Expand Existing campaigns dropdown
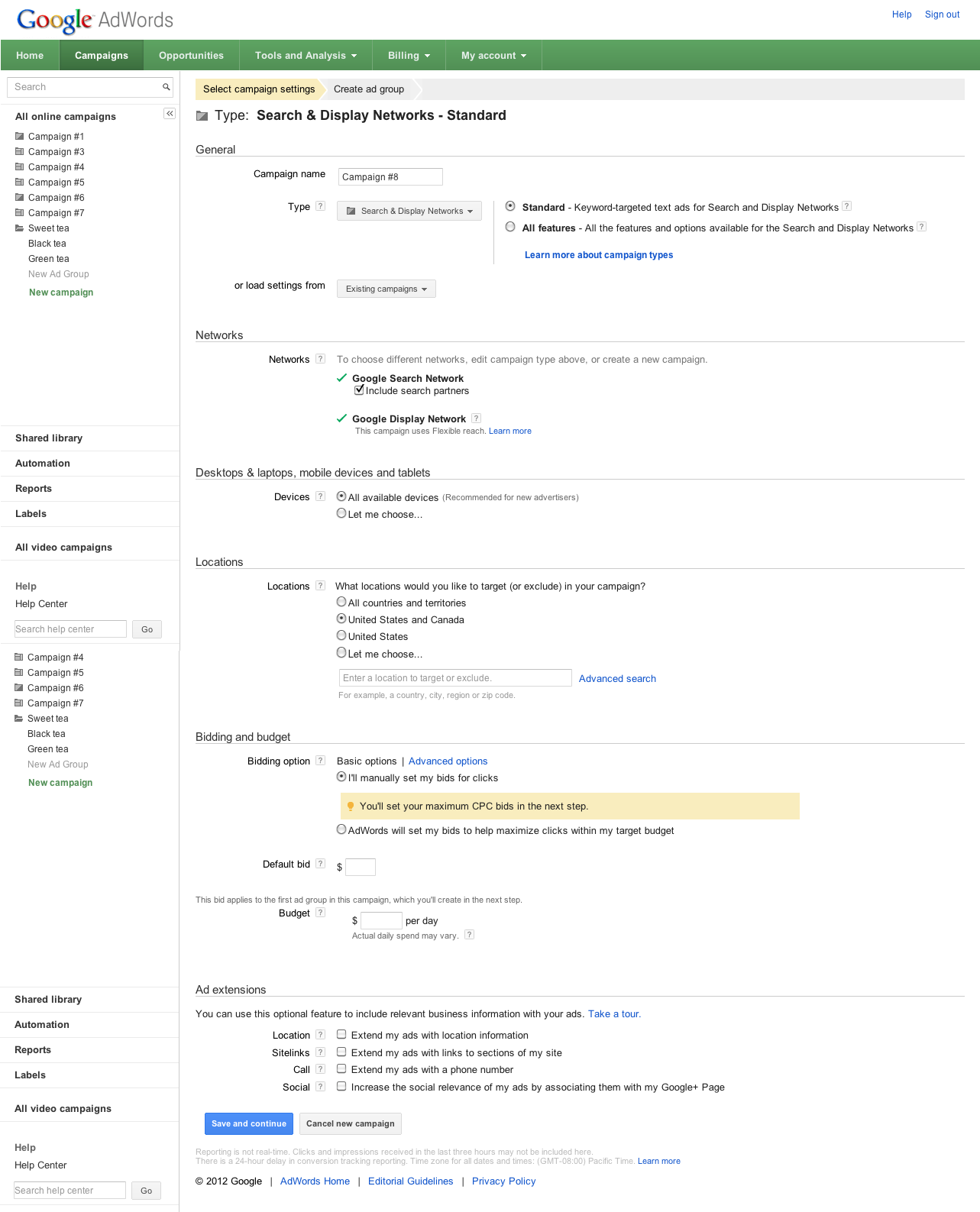 click(x=387, y=289)
